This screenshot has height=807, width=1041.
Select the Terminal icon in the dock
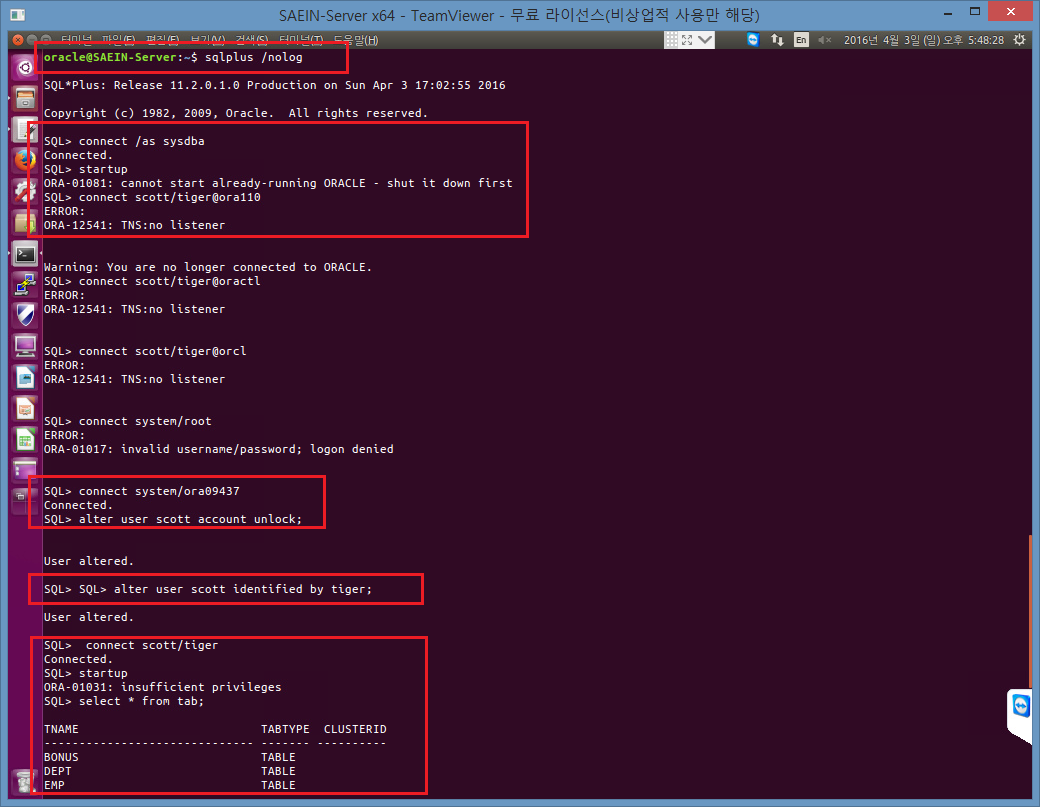tap(25, 254)
